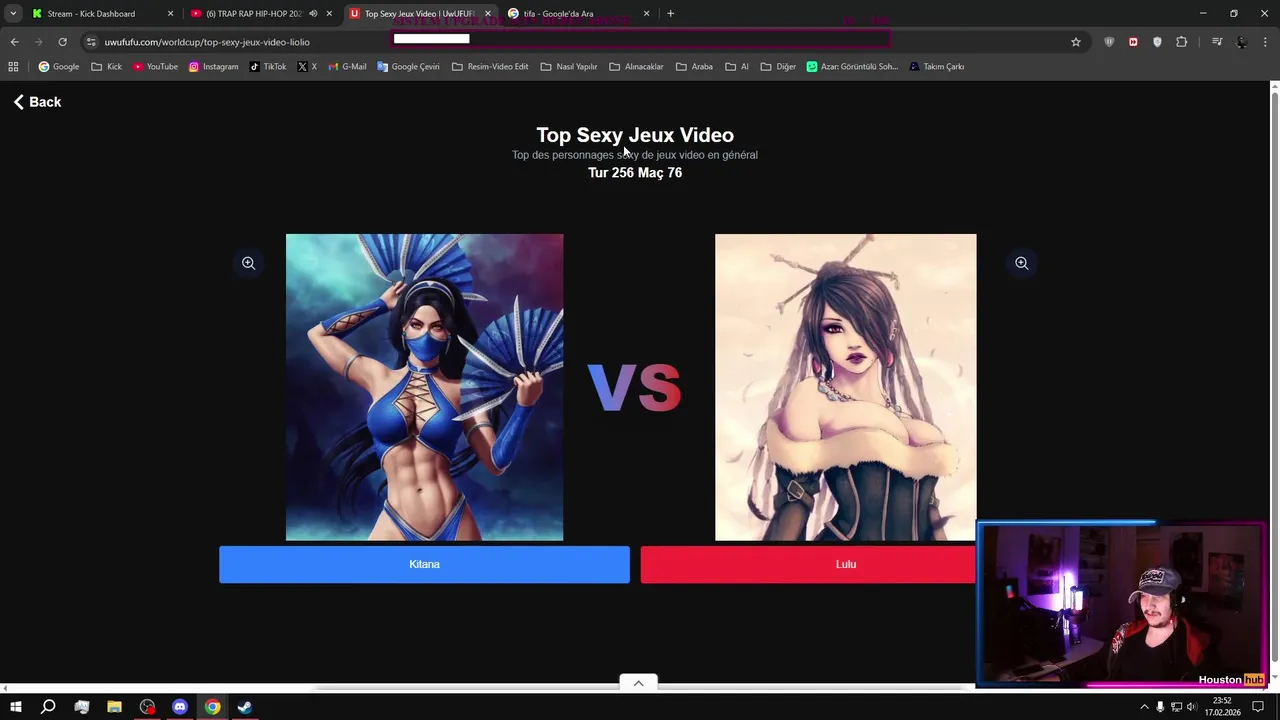Open Windows taskbar search
The height and width of the screenshot is (720, 1280).
(x=48, y=707)
